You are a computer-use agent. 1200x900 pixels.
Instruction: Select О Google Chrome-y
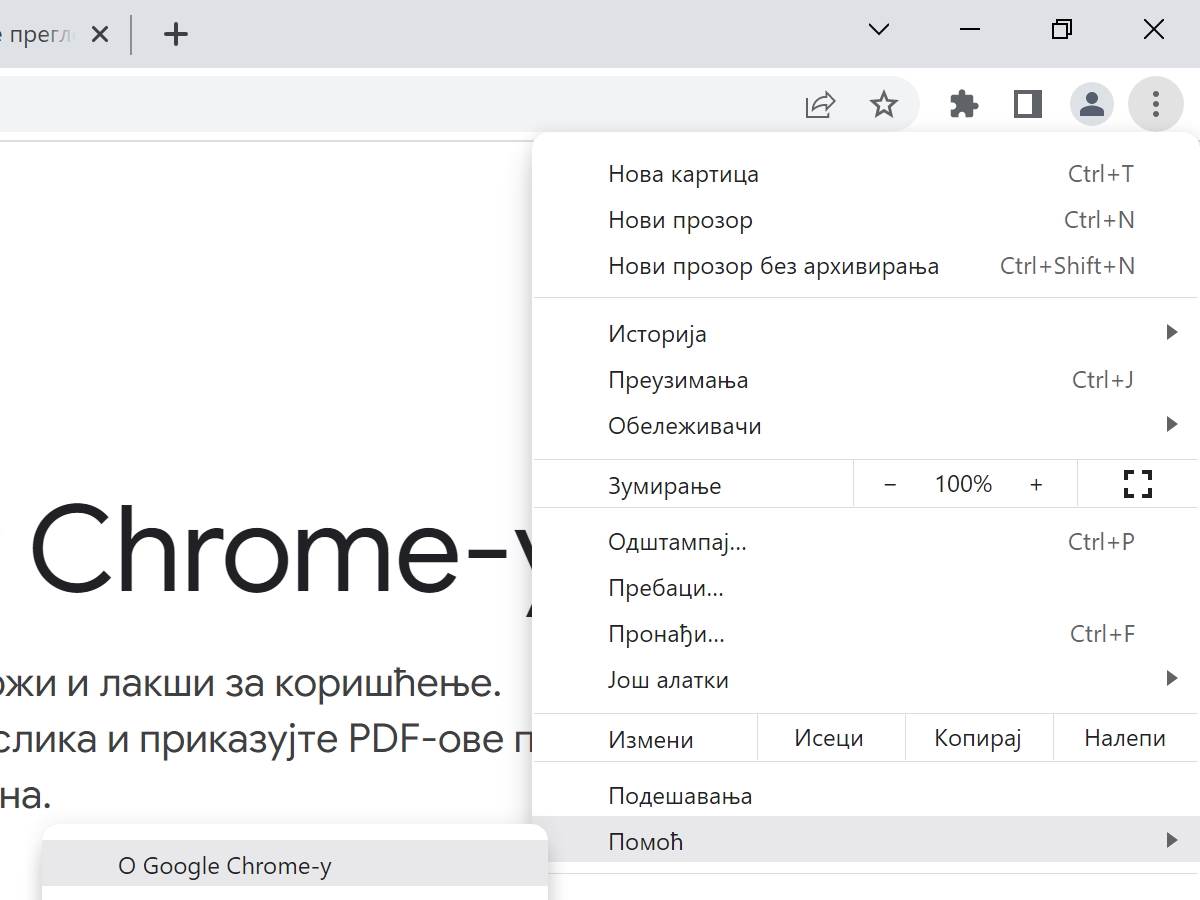(x=224, y=866)
